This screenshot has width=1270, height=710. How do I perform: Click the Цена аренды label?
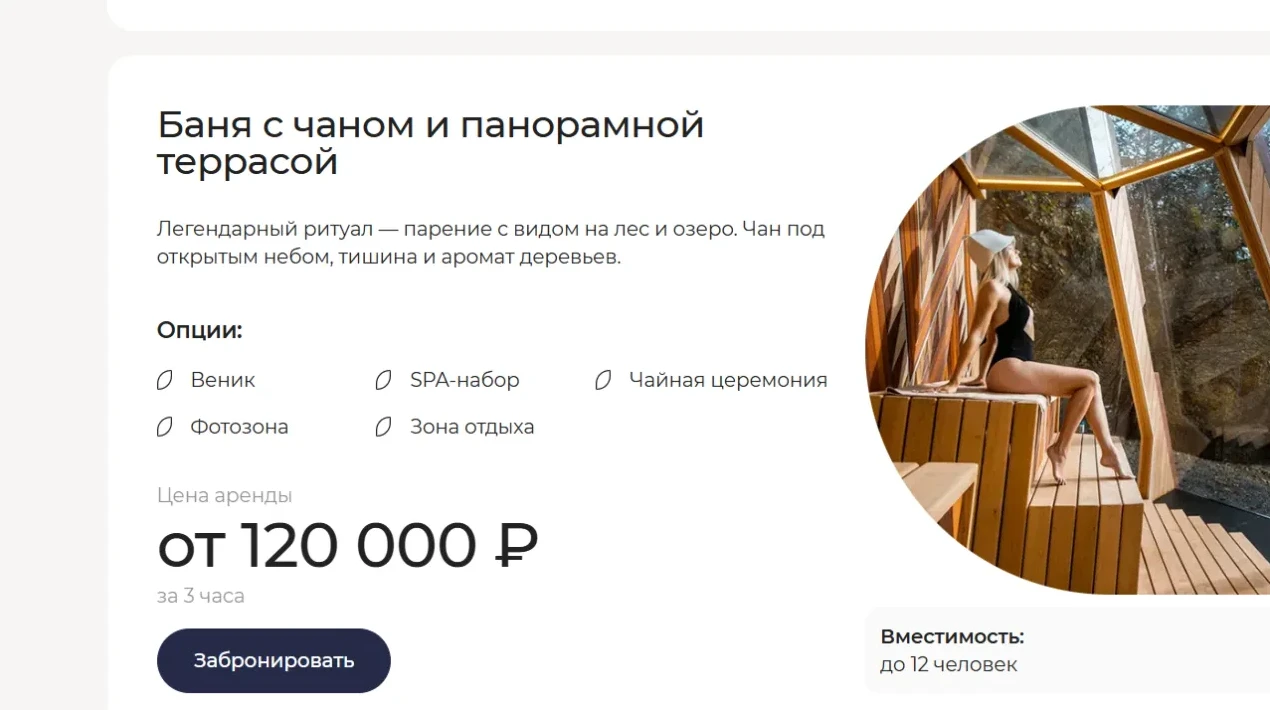coord(224,495)
